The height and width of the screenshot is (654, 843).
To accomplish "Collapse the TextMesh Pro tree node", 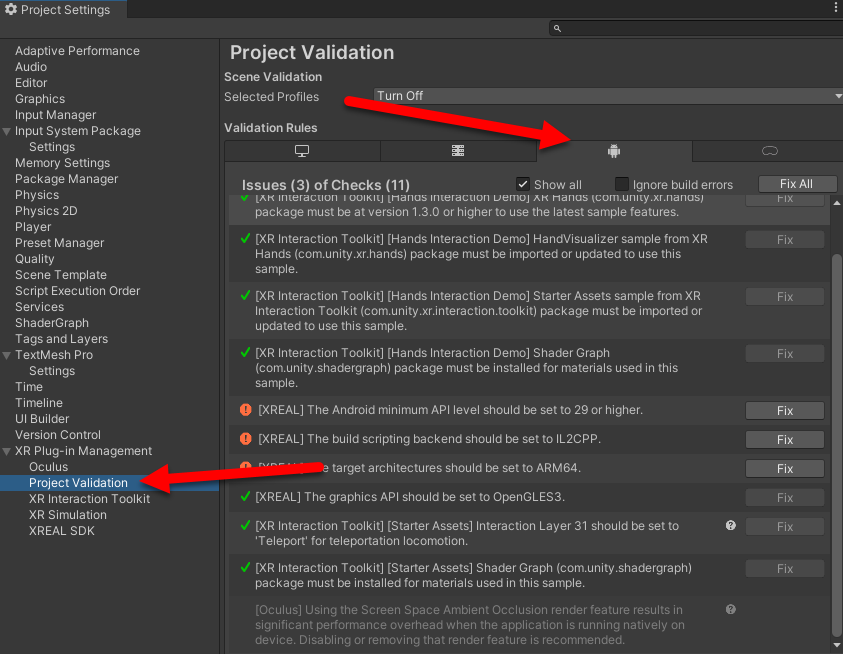I will click(x=7, y=356).
